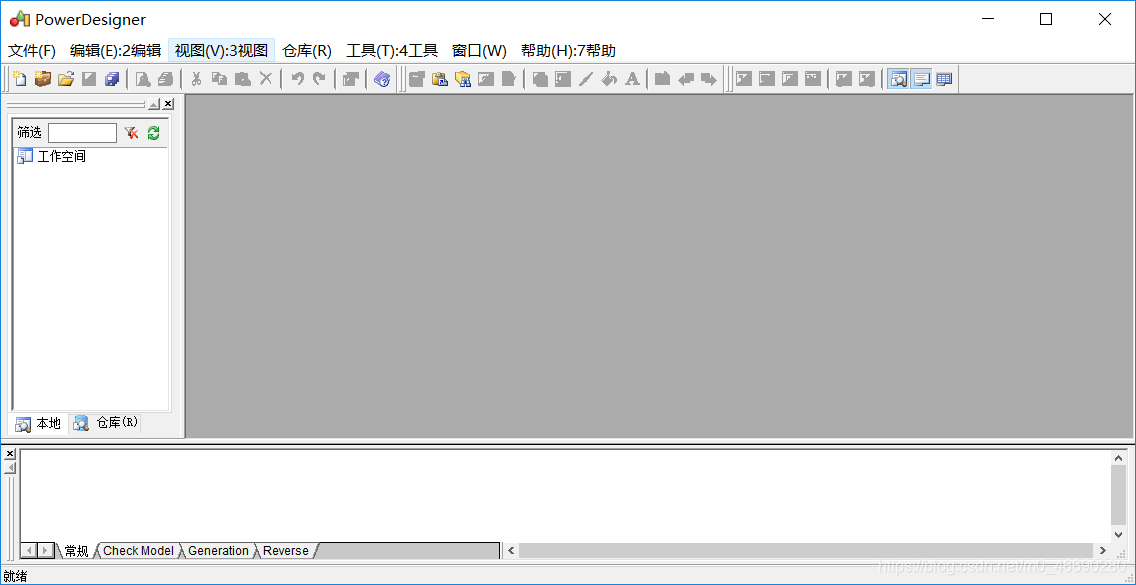
Task: Open the 仓库(R) menu in menu bar
Action: (x=307, y=51)
